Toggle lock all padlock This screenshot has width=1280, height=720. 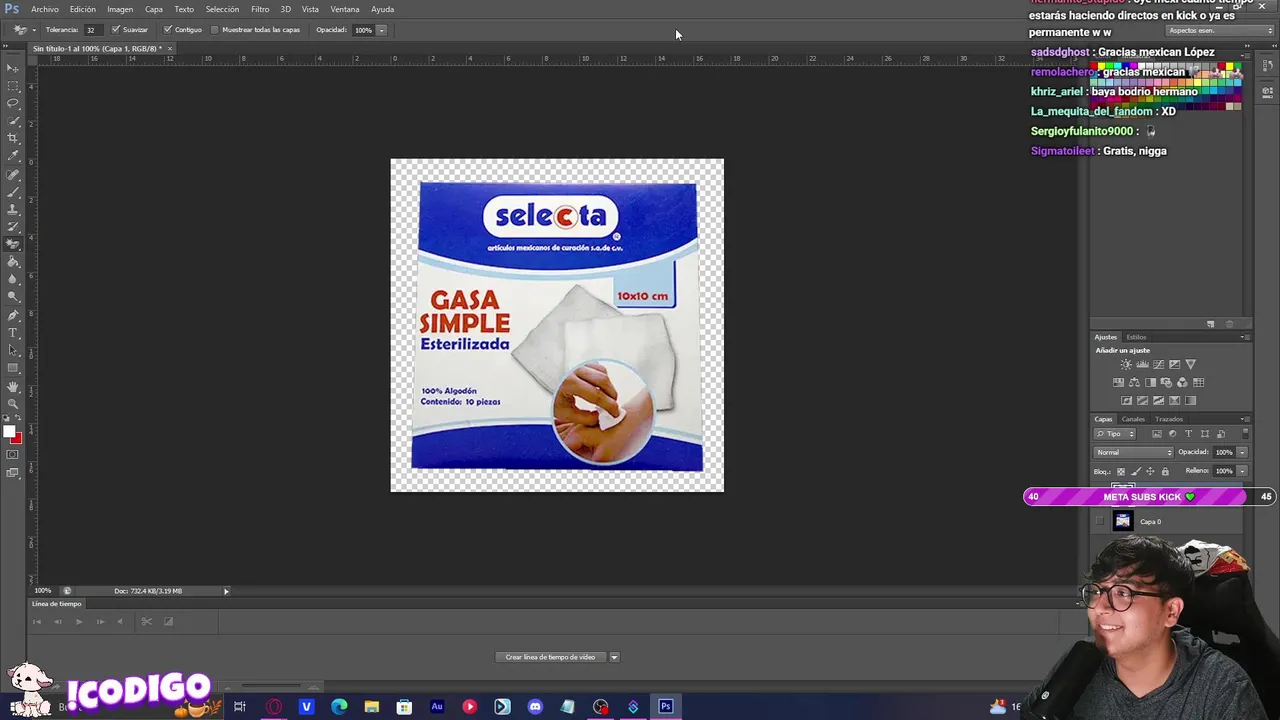tap(1165, 471)
